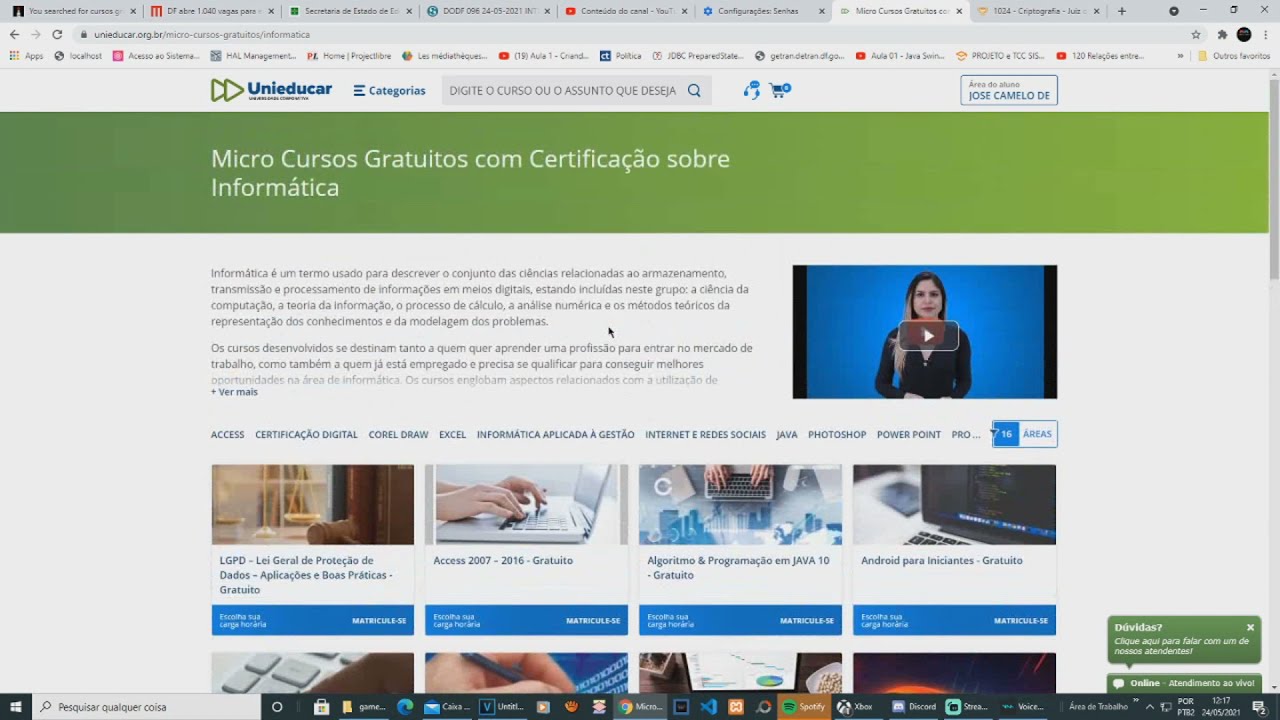Click the magnifier search icon
1280x720 pixels.
(694, 90)
